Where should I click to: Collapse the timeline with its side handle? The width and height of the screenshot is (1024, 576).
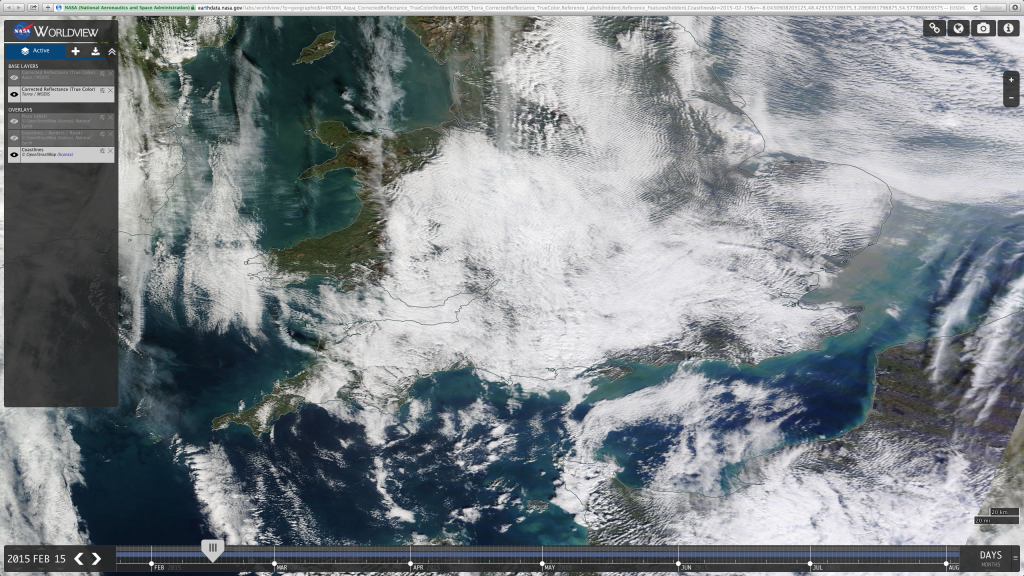click(x=1016, y=558)
